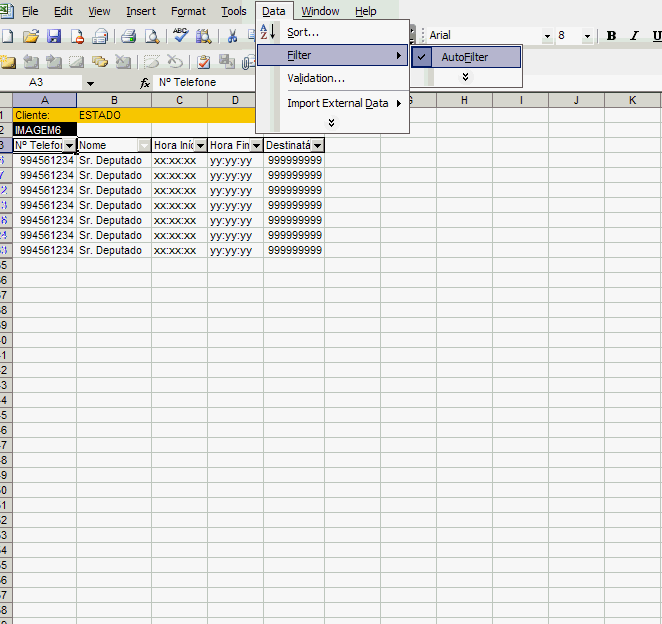The image size is (662, 624).
Task: Select the yellow ESTADO cell
Action: 114,115
